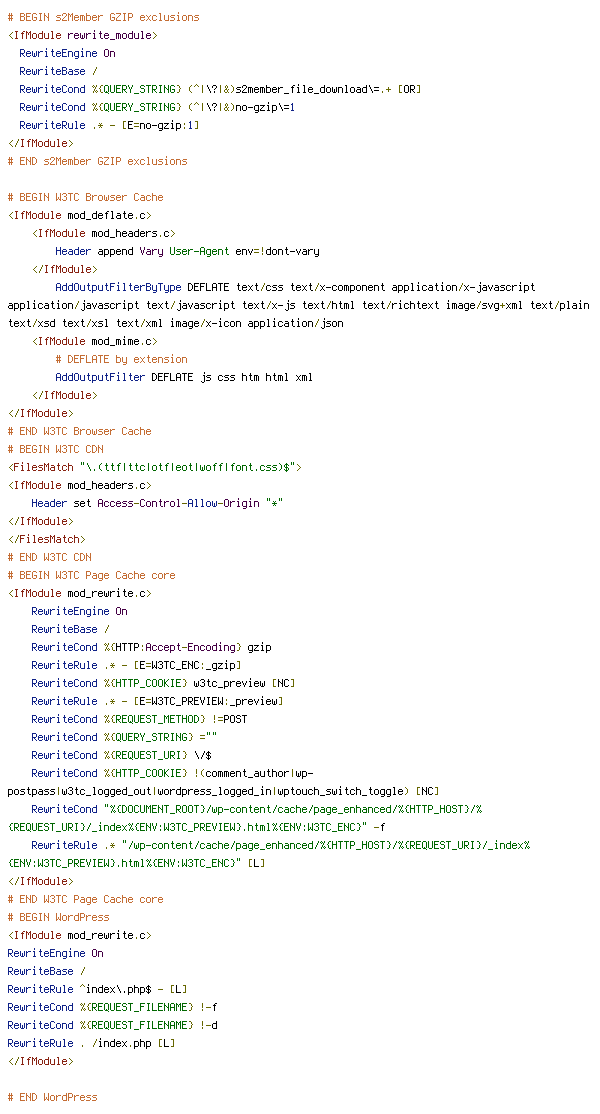The image size is (600, 1114).
Task: Click the '# BEGIN WordPress' comment
Action: click(x=58, y=917)
